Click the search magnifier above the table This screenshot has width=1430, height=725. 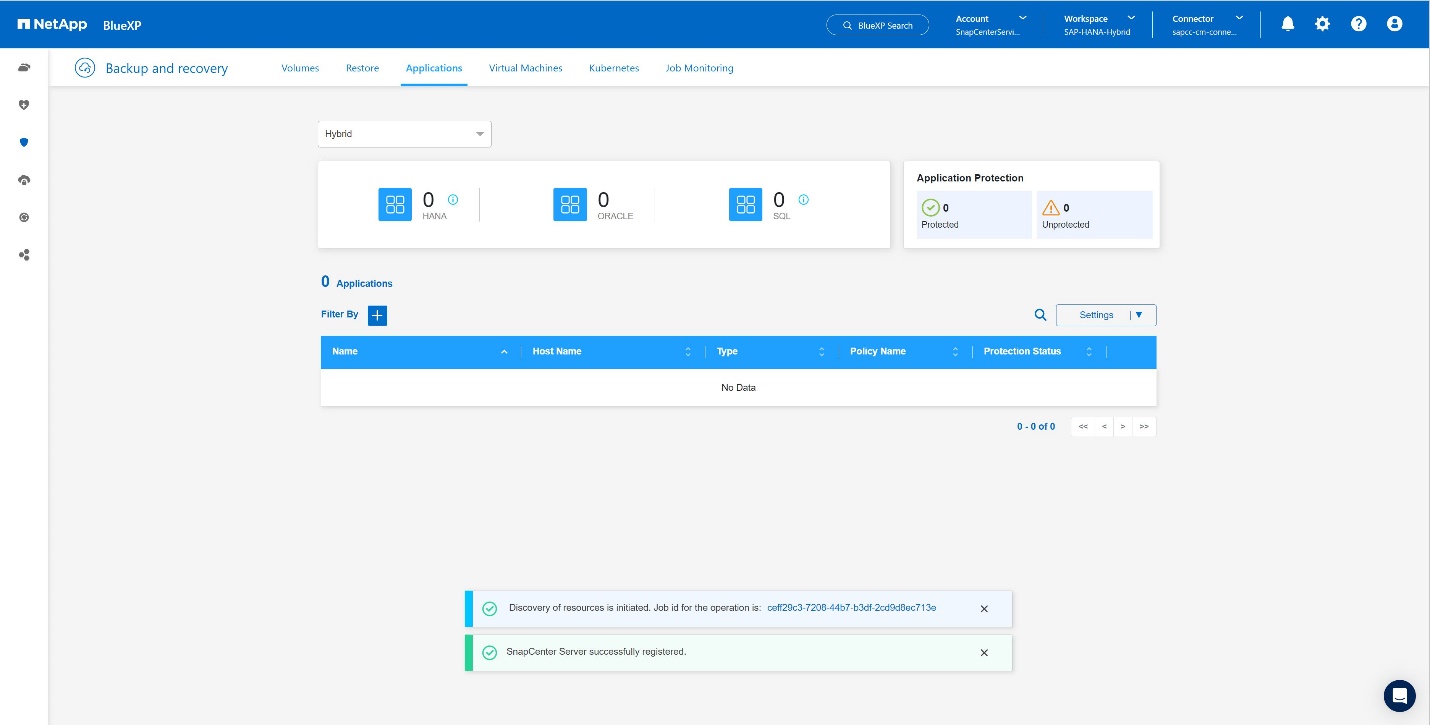pyautogui.click(x=1040, y=315)
